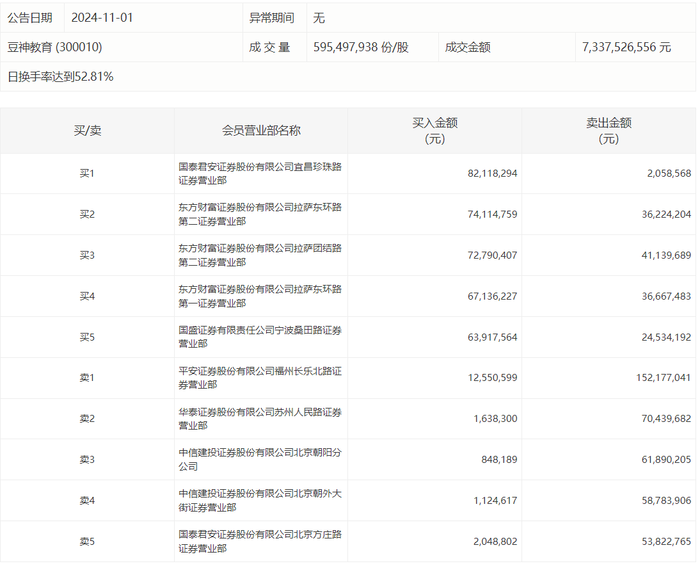Image resolution: width=700 pixels, height=566 pixels.
Task: Select the 卖1 row label
Action: click(87, 378)
